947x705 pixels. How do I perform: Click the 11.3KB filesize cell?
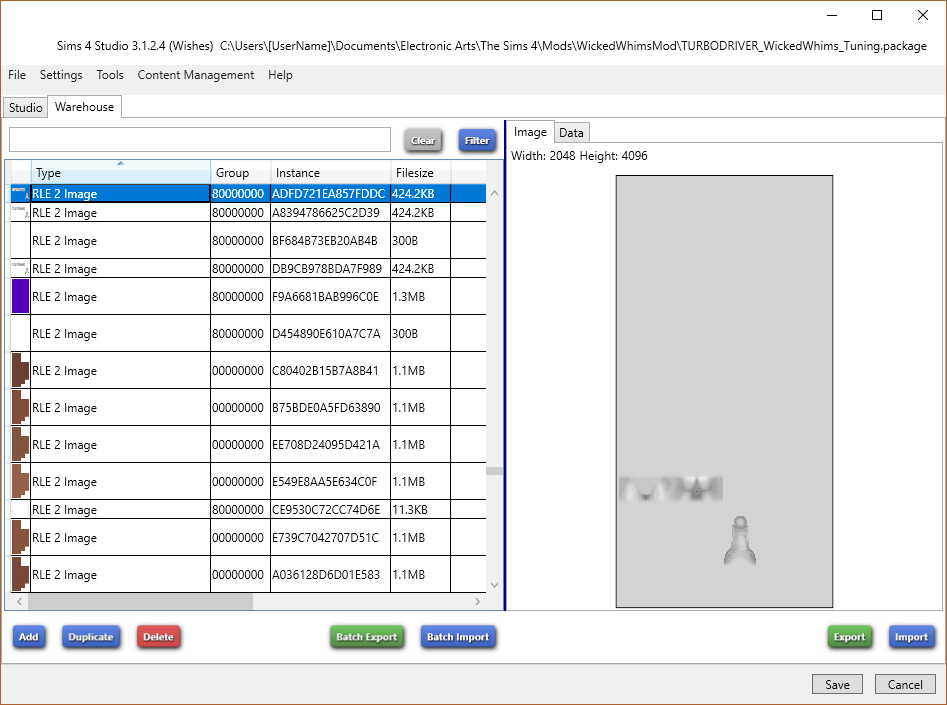[420, 509]
